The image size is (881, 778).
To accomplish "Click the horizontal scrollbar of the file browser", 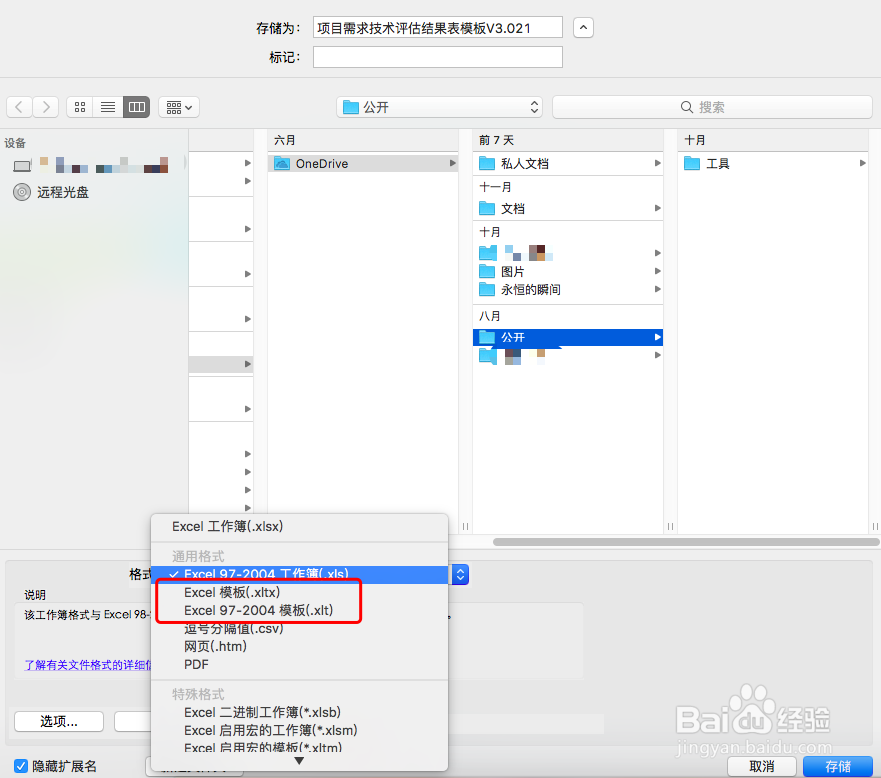I will pos(686,542).
